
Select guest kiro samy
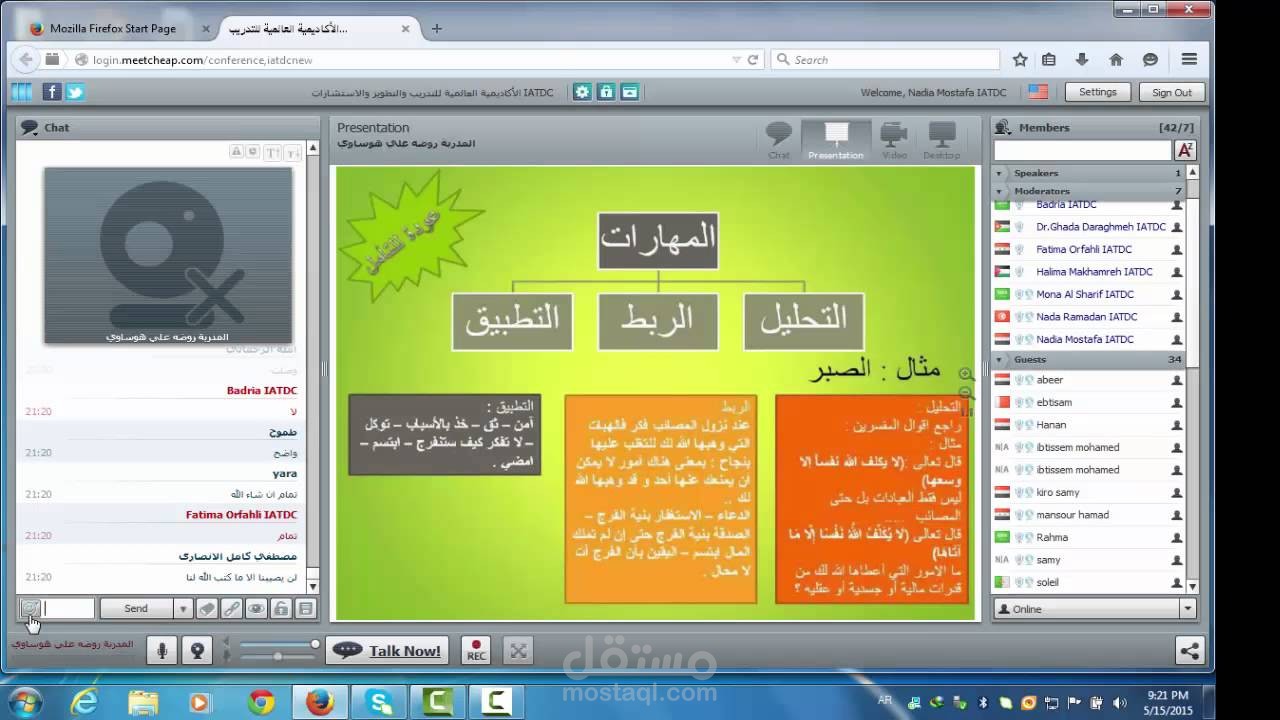1058,492
